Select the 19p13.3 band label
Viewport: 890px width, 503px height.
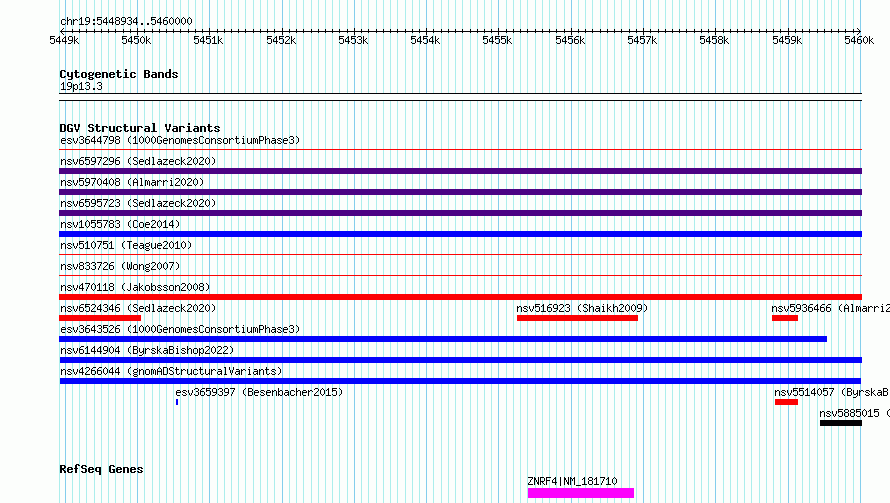coord(81,86)
